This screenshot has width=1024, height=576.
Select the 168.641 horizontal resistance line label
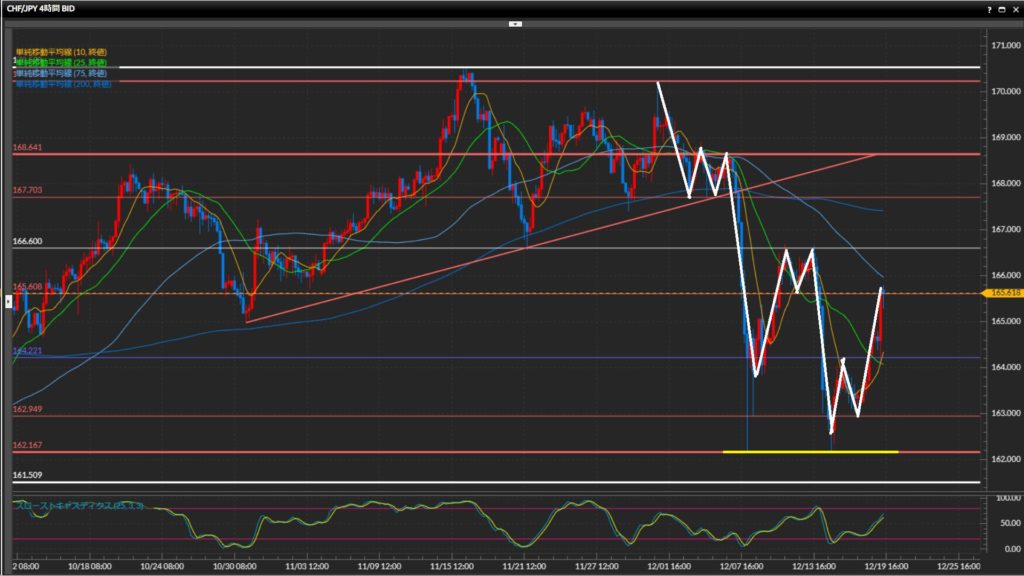27,148
